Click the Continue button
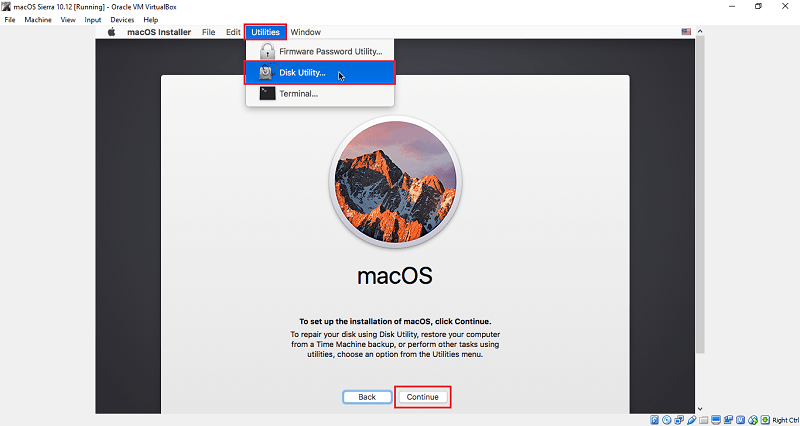This screenshot has height=426, width=800. click(x=423, y=397)
